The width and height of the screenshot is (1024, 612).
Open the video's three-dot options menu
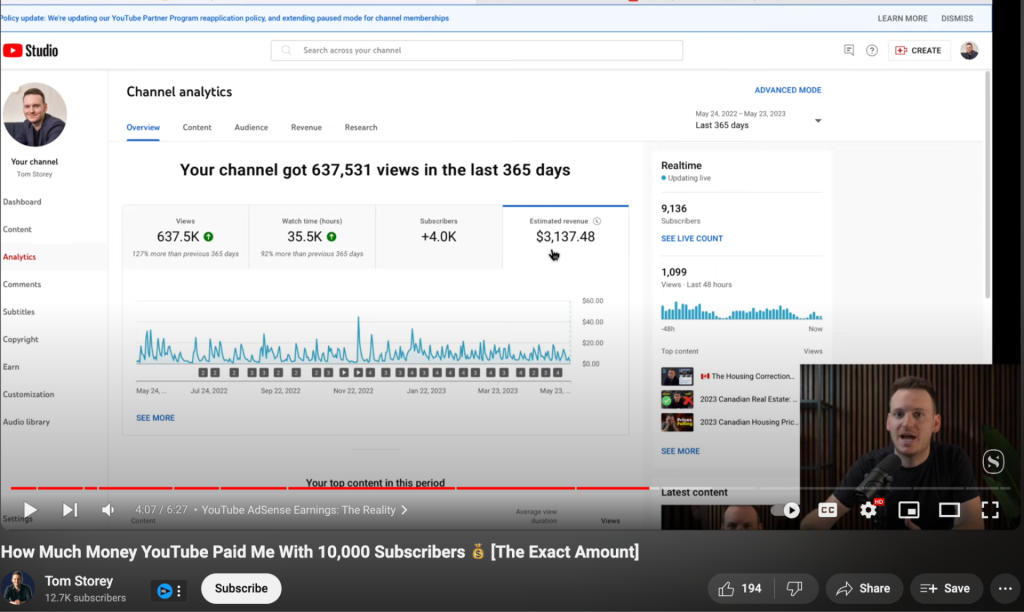1004,588
